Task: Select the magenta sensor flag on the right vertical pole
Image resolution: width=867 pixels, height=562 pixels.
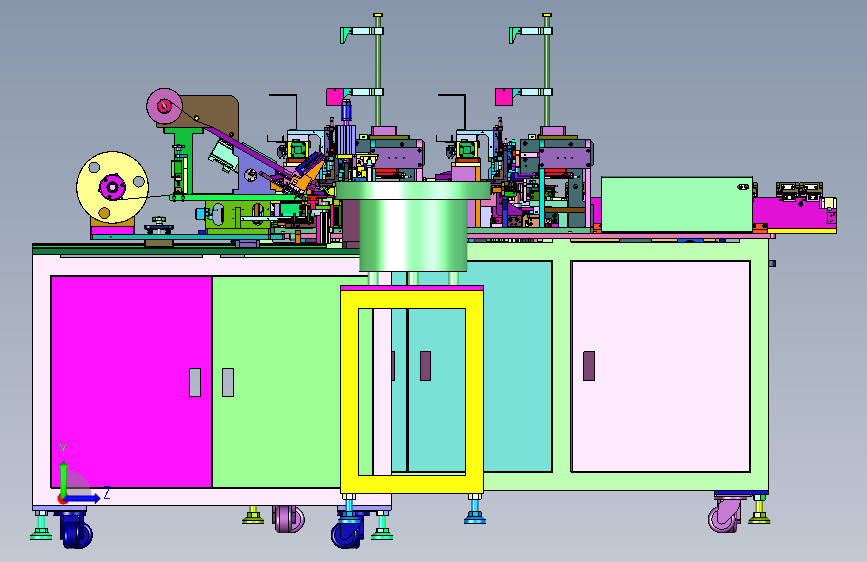Action: 503,97
